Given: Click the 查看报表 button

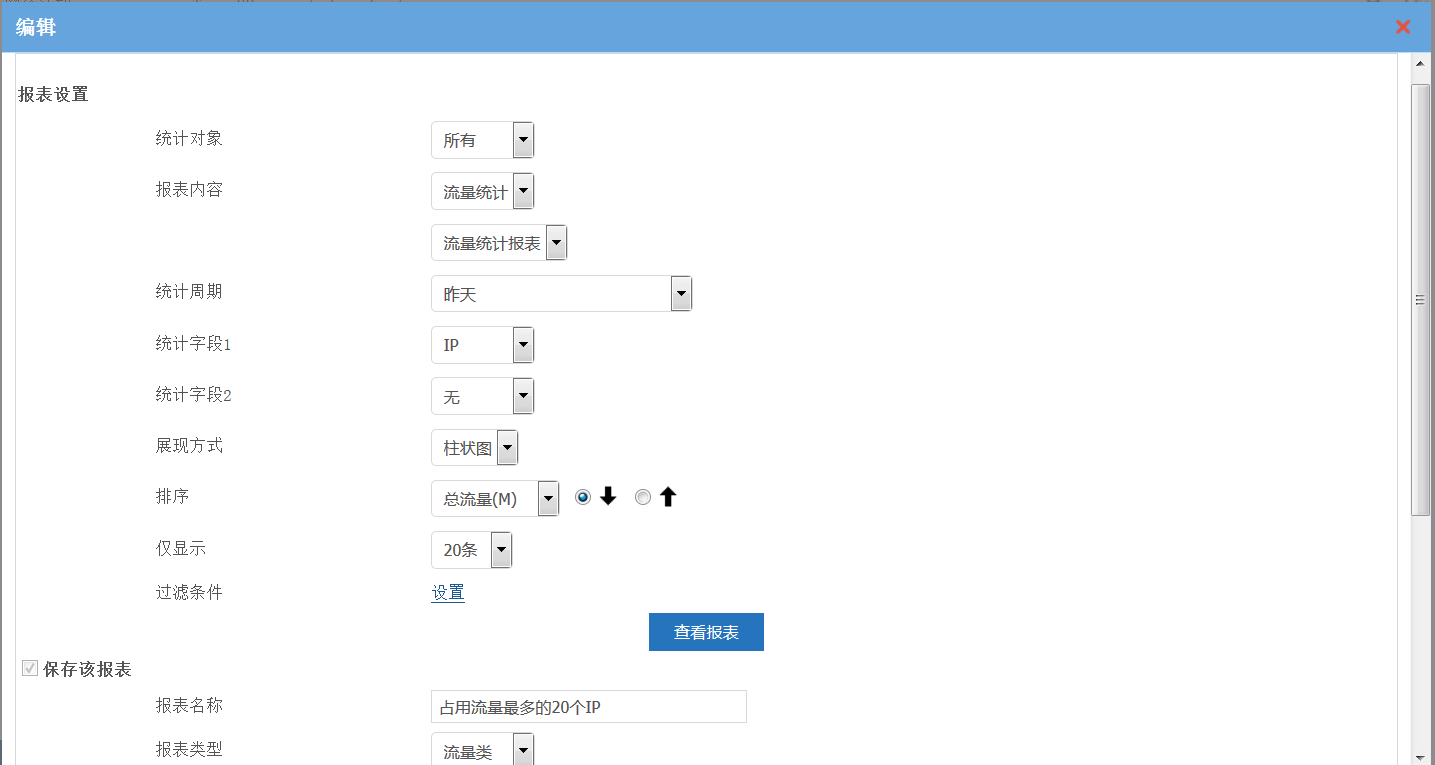Looking at the screenshot, I should 706,632.
